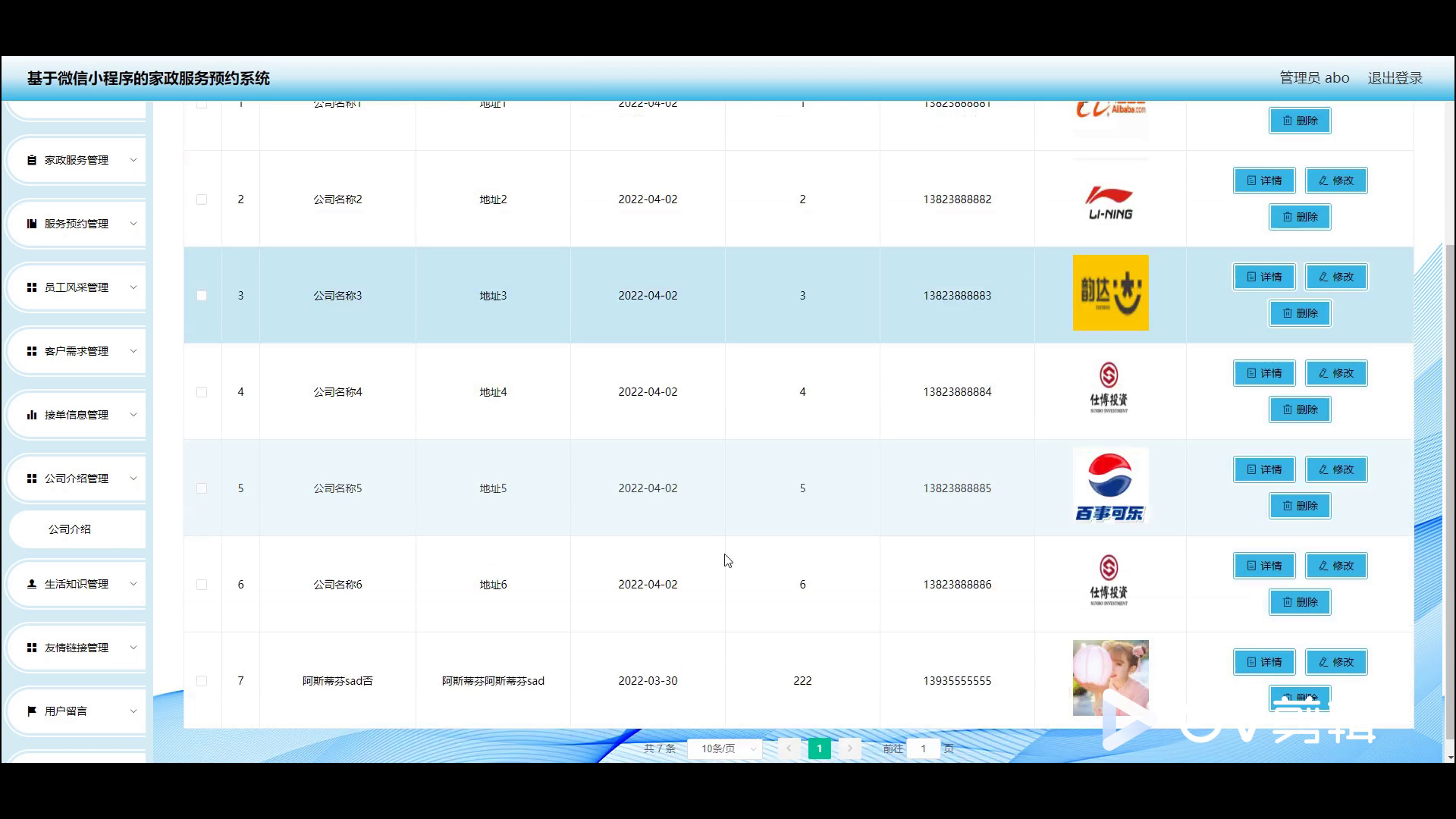Tick the checkbox for 阿斯蒂芬sad否 row
The height and width of the screenshot is (819, 1456).
click(x=202, y=681)
